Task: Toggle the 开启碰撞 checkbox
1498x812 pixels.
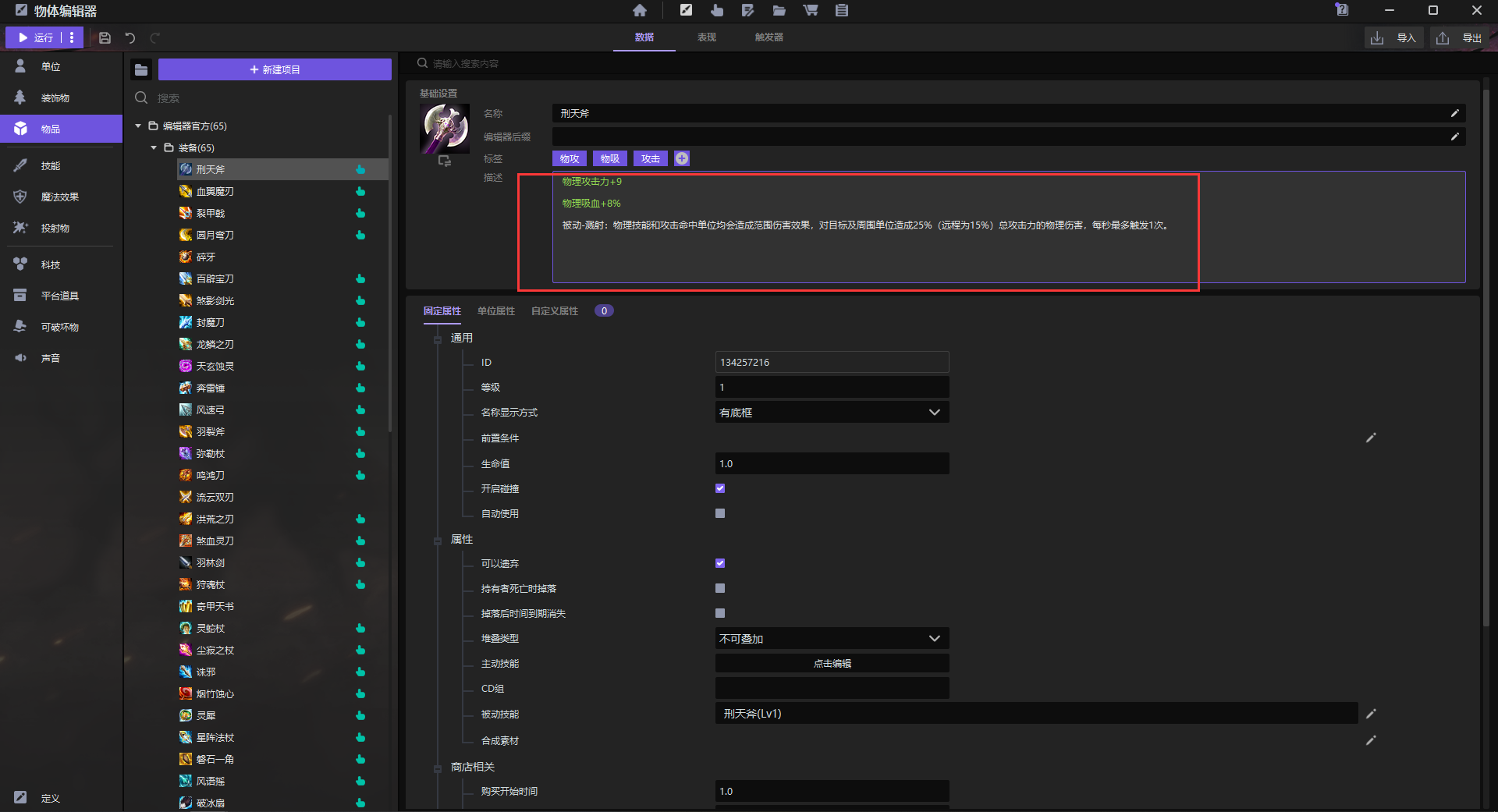Action: pyautogui.click(x=720, y=488)
